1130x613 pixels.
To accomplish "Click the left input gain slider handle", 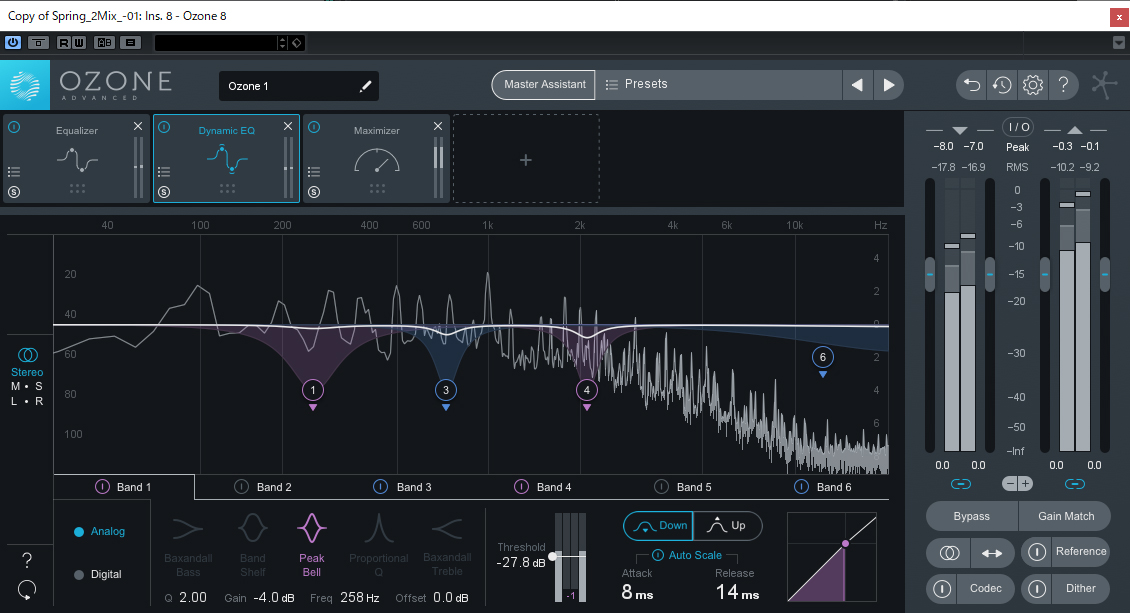I will pos(930,274).
